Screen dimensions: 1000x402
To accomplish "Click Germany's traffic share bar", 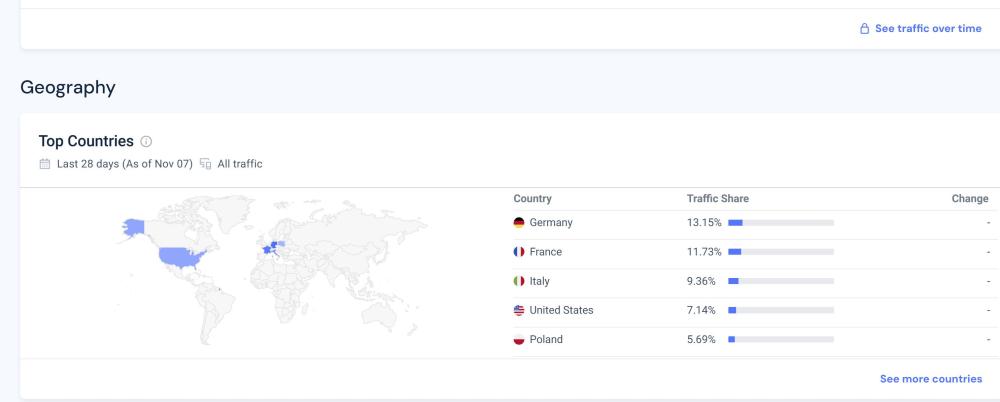I will [x=781, y=223].
